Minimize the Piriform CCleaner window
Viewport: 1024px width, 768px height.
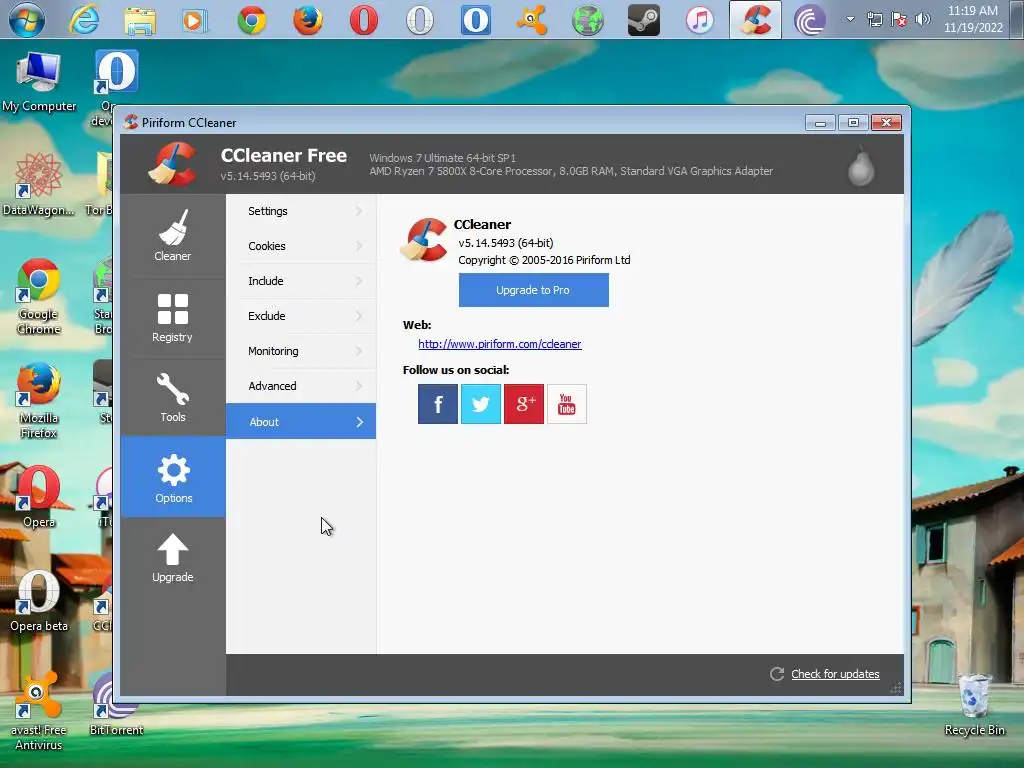pyautogui.click(x=820, y=123)
